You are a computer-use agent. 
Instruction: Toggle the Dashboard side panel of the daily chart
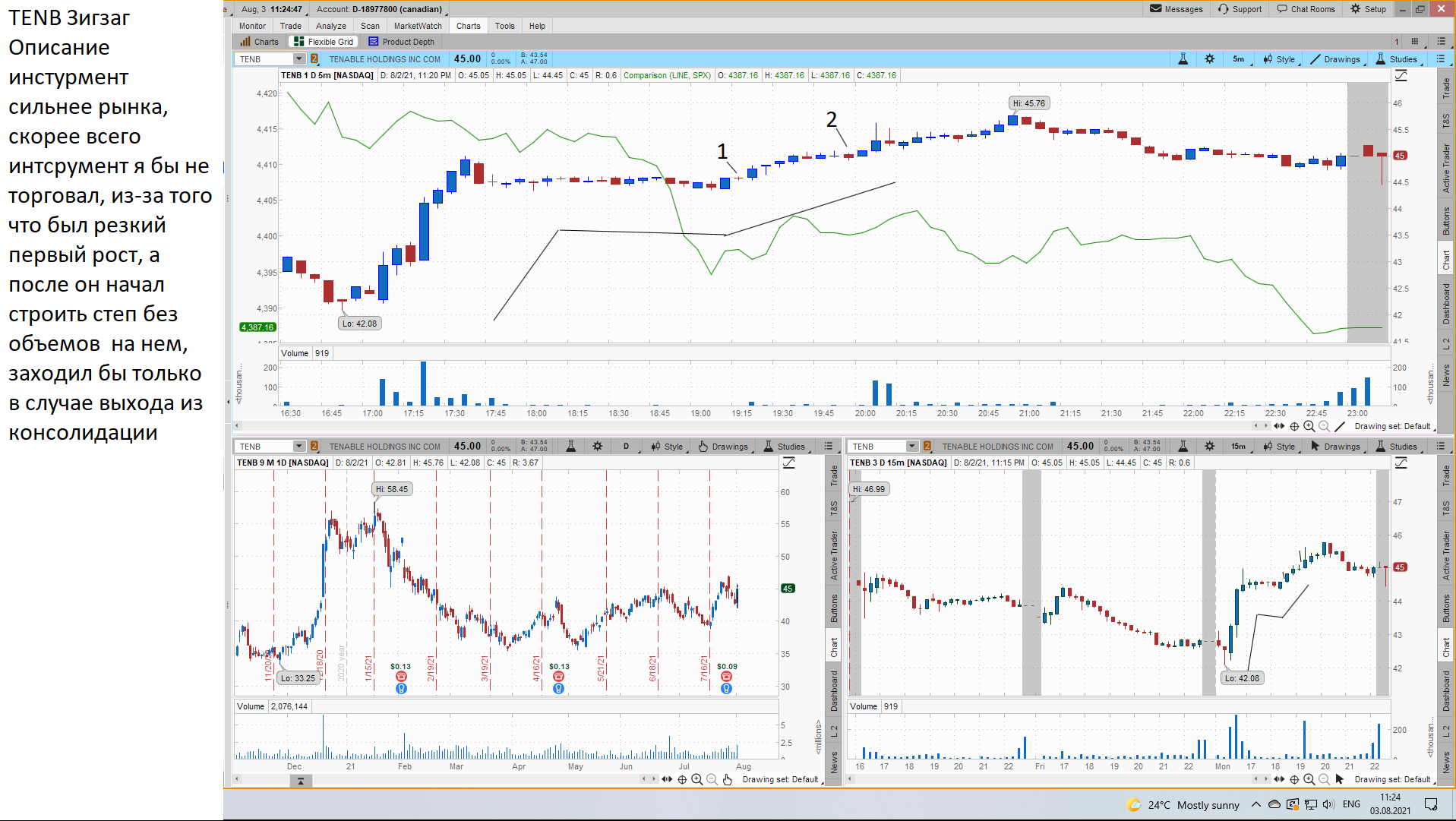[834, 690]
